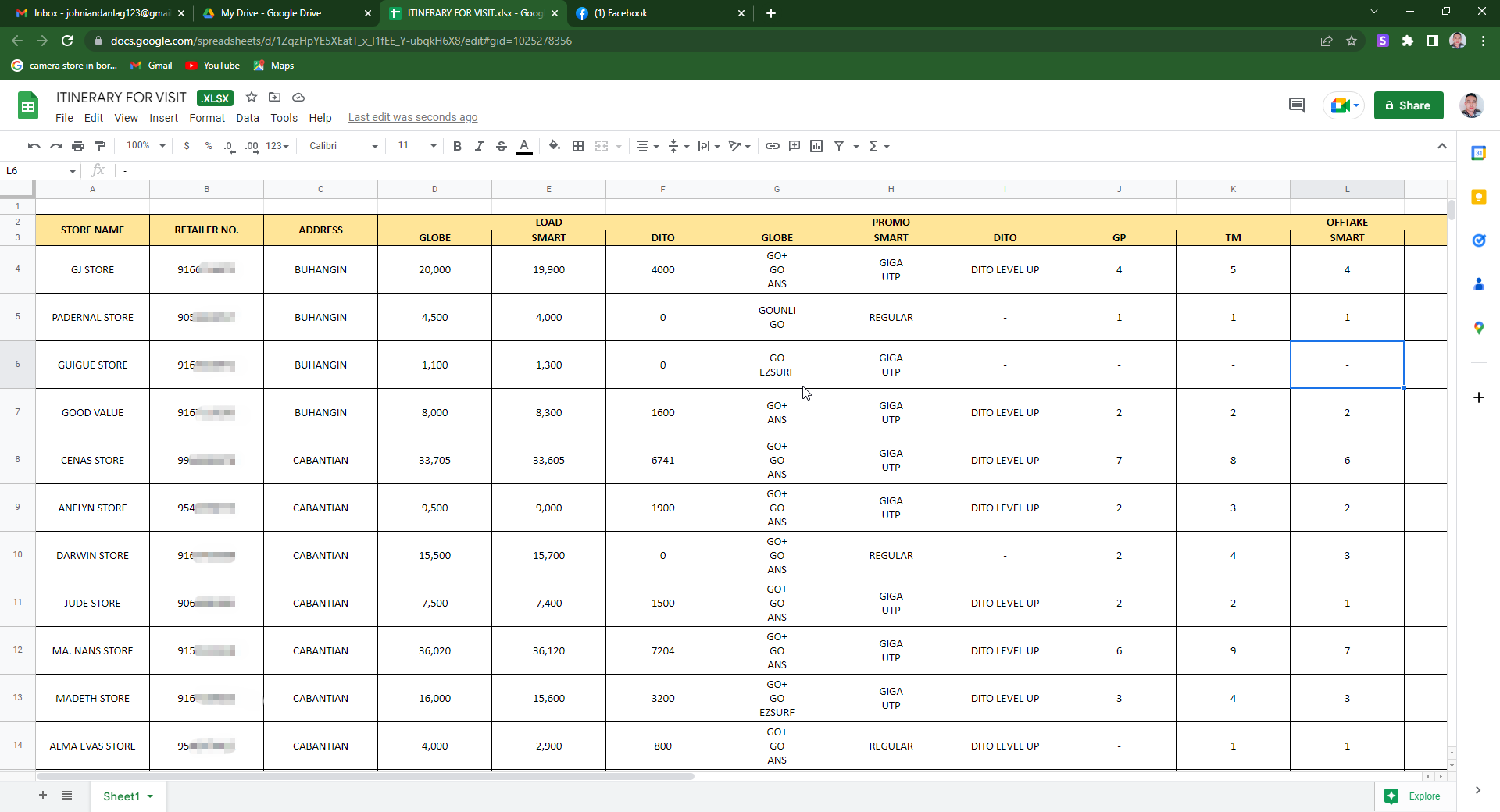Screen dimensions: 1500x812
Task: Toggle italic formatting
Action: coord(479,146)
